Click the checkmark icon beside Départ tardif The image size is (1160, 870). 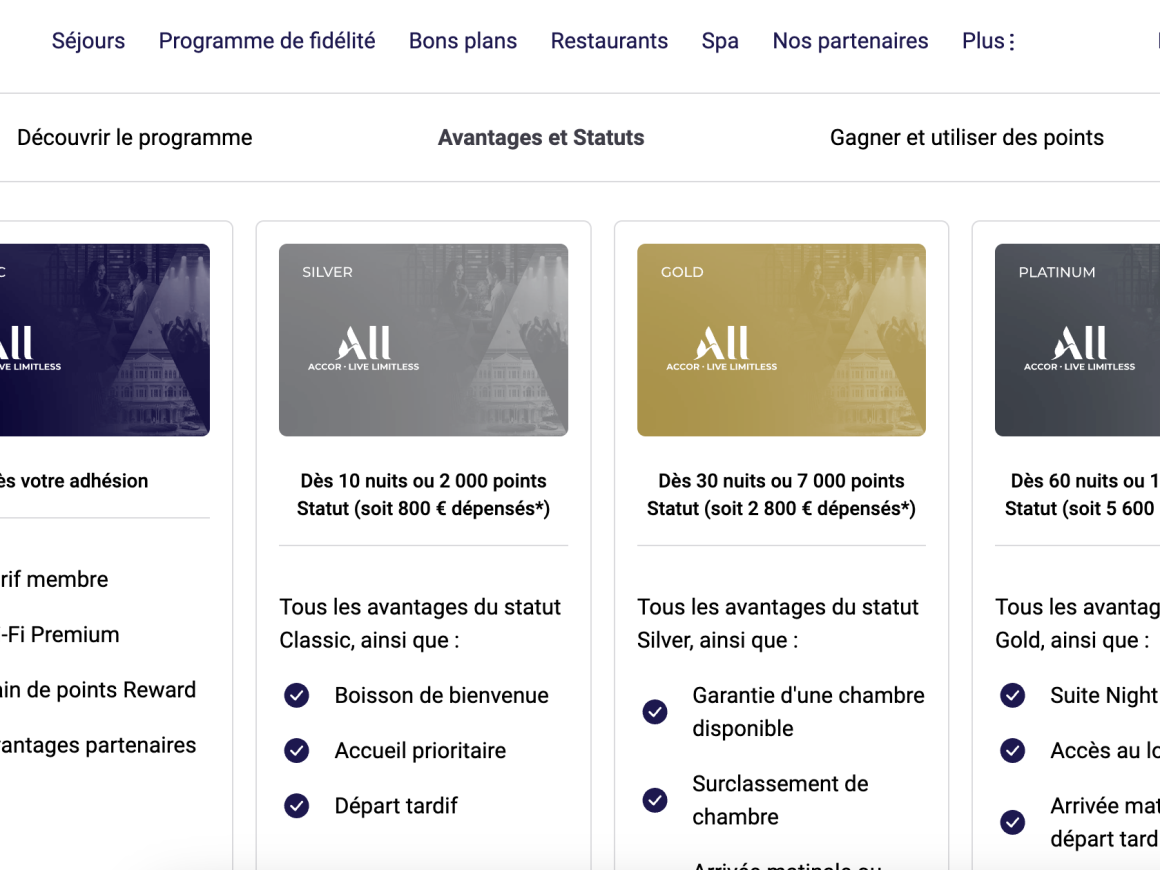tap(297, 806)
